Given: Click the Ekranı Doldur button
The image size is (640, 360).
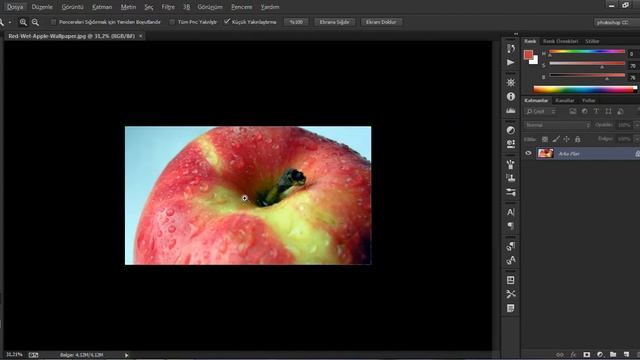Looking at the screenshot, I should (381, 22).
